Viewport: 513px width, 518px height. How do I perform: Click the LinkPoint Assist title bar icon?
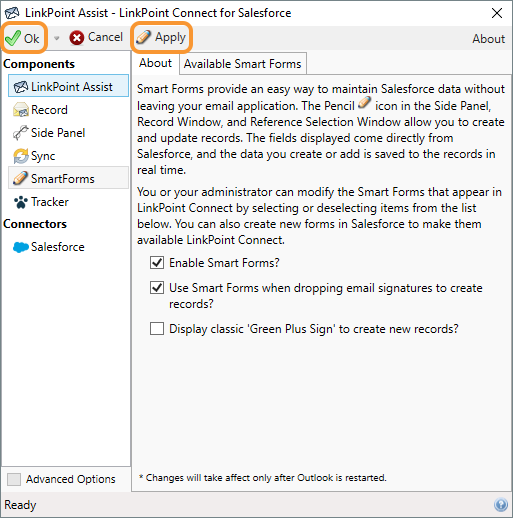(12, 13)
